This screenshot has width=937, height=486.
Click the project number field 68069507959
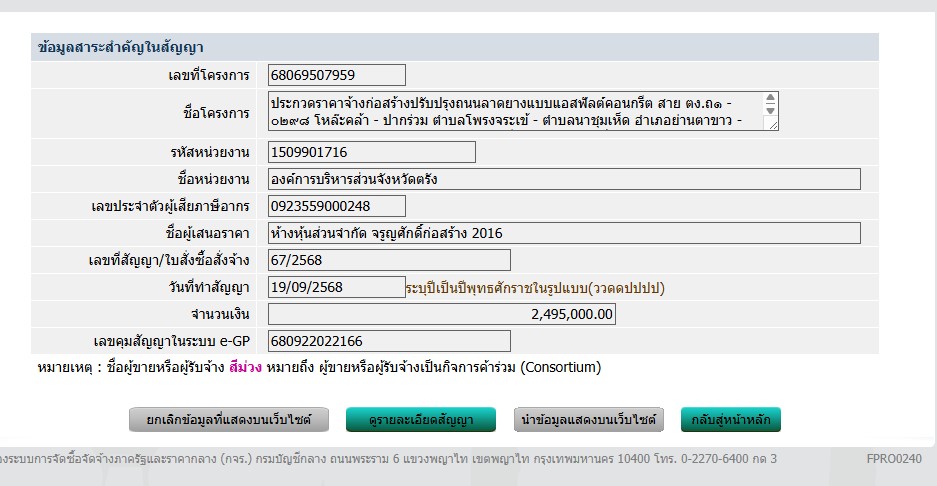click(x=336, y=75)
